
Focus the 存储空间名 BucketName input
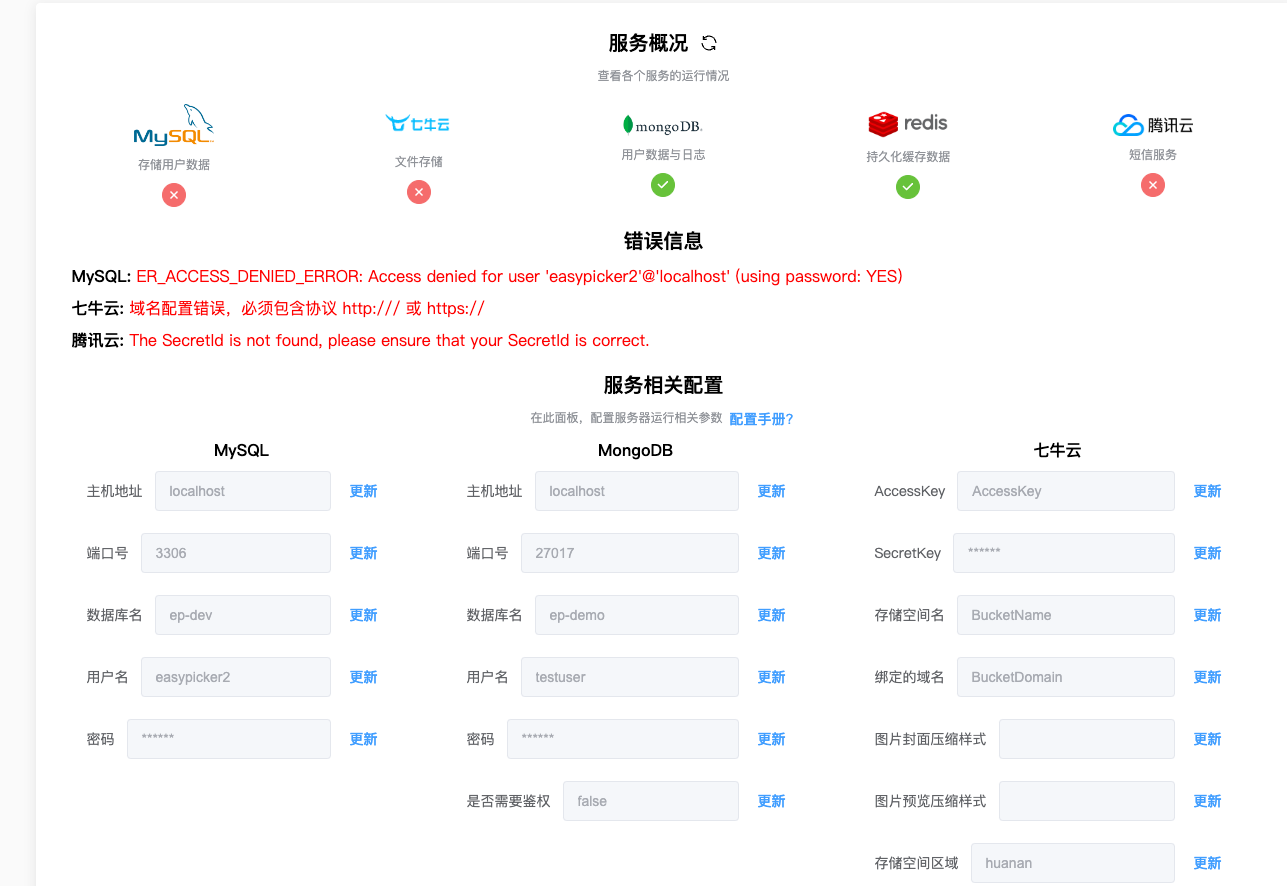[x=1066, y=615]
